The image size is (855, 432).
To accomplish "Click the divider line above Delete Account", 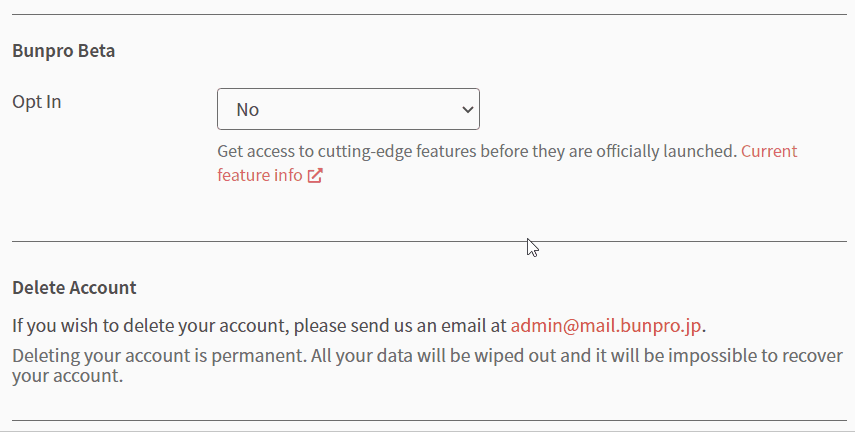I will (x=429, y=241).
